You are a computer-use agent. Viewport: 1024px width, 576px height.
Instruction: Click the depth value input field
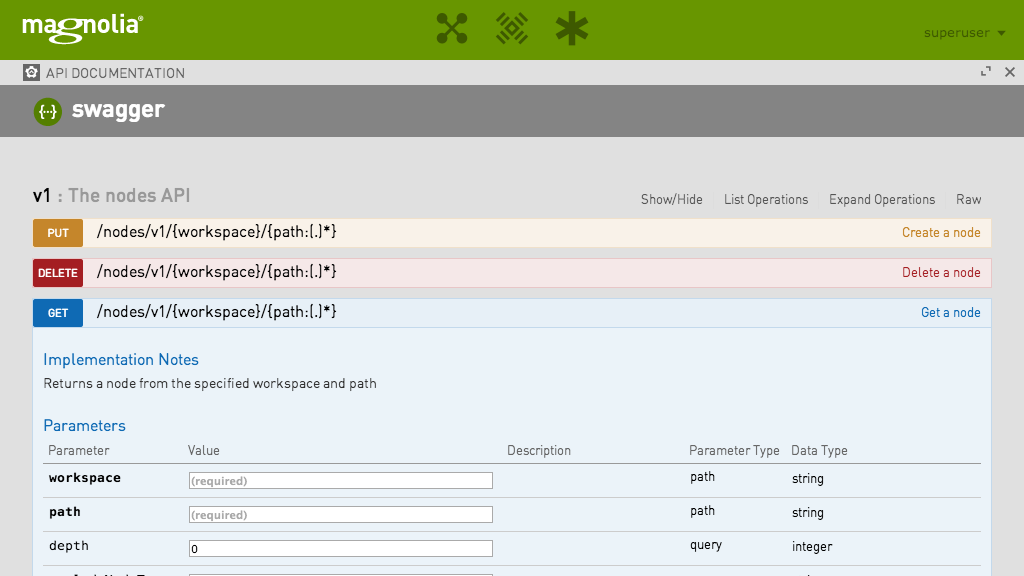click(x=340, y=549)
